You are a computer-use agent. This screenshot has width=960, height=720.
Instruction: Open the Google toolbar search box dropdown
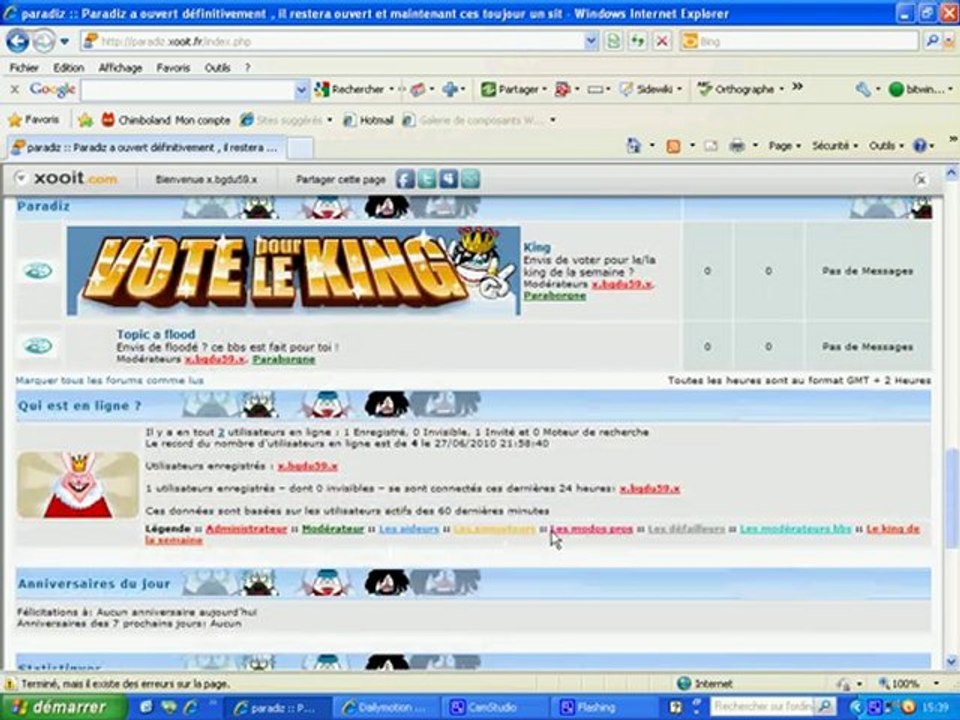(x=301, y=90)
